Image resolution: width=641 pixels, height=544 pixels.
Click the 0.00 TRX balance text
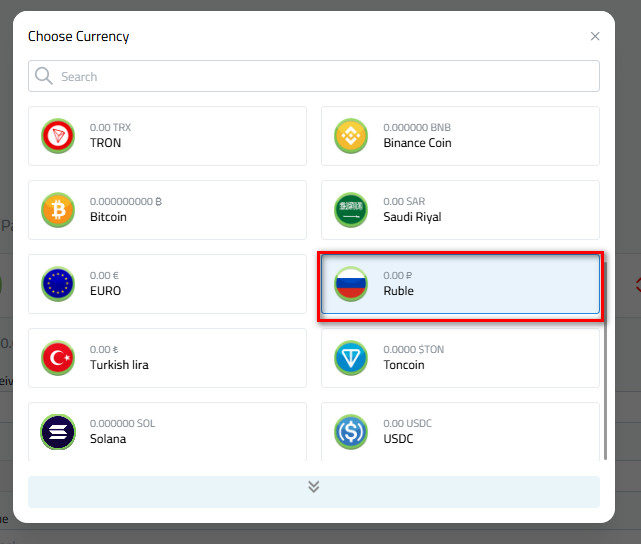[110, 128]
